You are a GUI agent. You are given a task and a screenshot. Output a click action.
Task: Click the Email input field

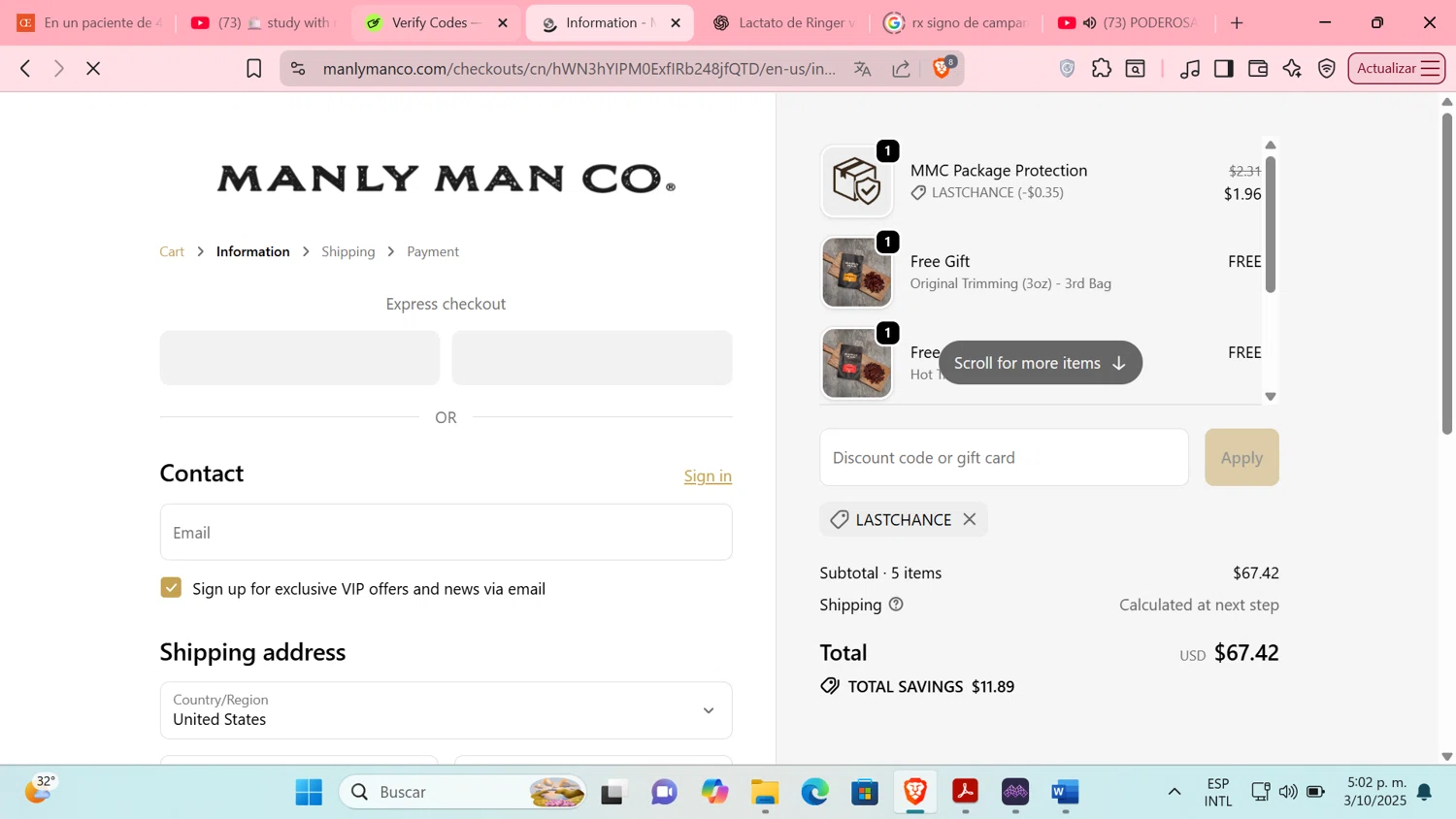point(446,532)
